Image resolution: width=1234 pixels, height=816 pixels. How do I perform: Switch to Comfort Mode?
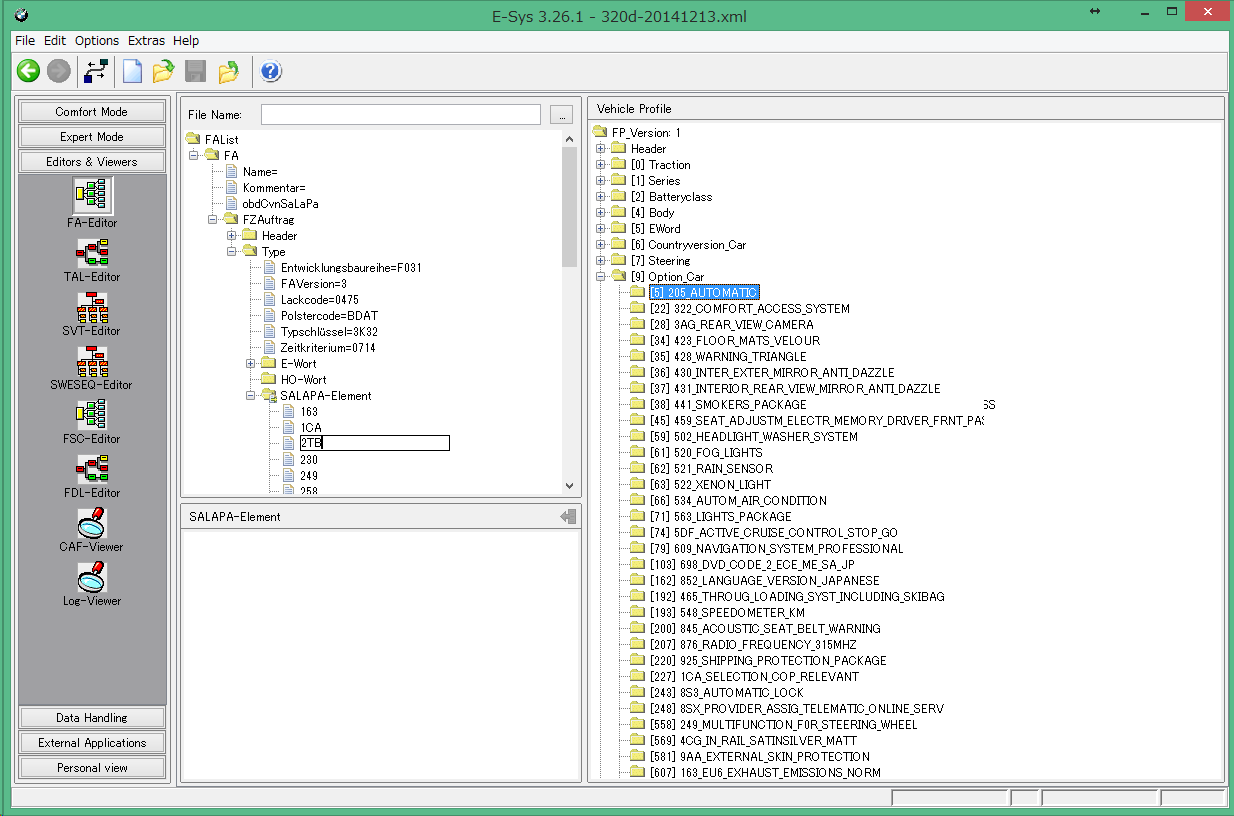coord(92,112)
